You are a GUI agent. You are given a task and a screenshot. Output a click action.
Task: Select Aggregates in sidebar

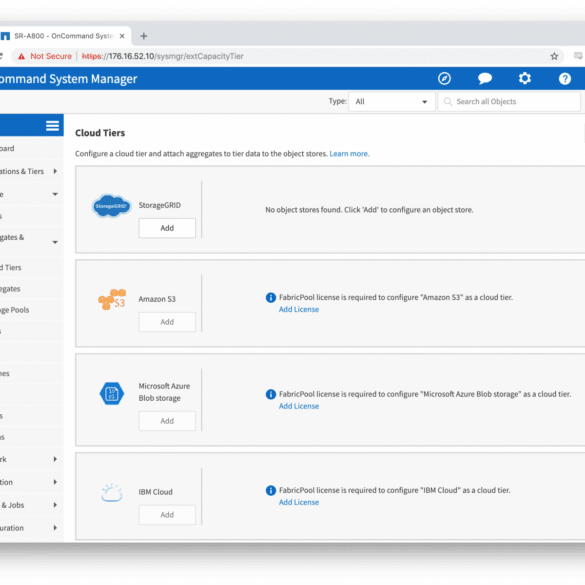click(x=10, y=289)
